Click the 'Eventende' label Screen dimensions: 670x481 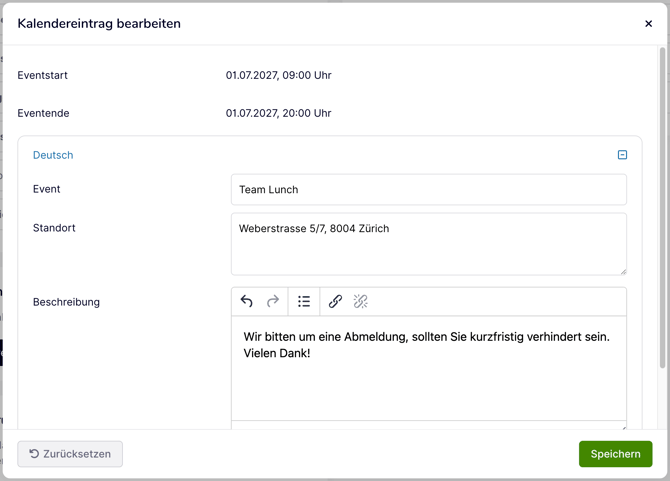coord(43,113)
